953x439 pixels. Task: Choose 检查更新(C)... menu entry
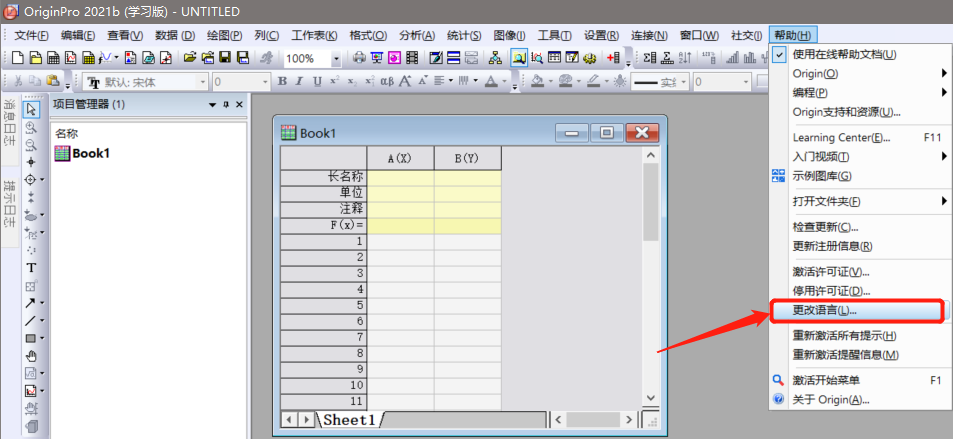[x=860, y=227]
